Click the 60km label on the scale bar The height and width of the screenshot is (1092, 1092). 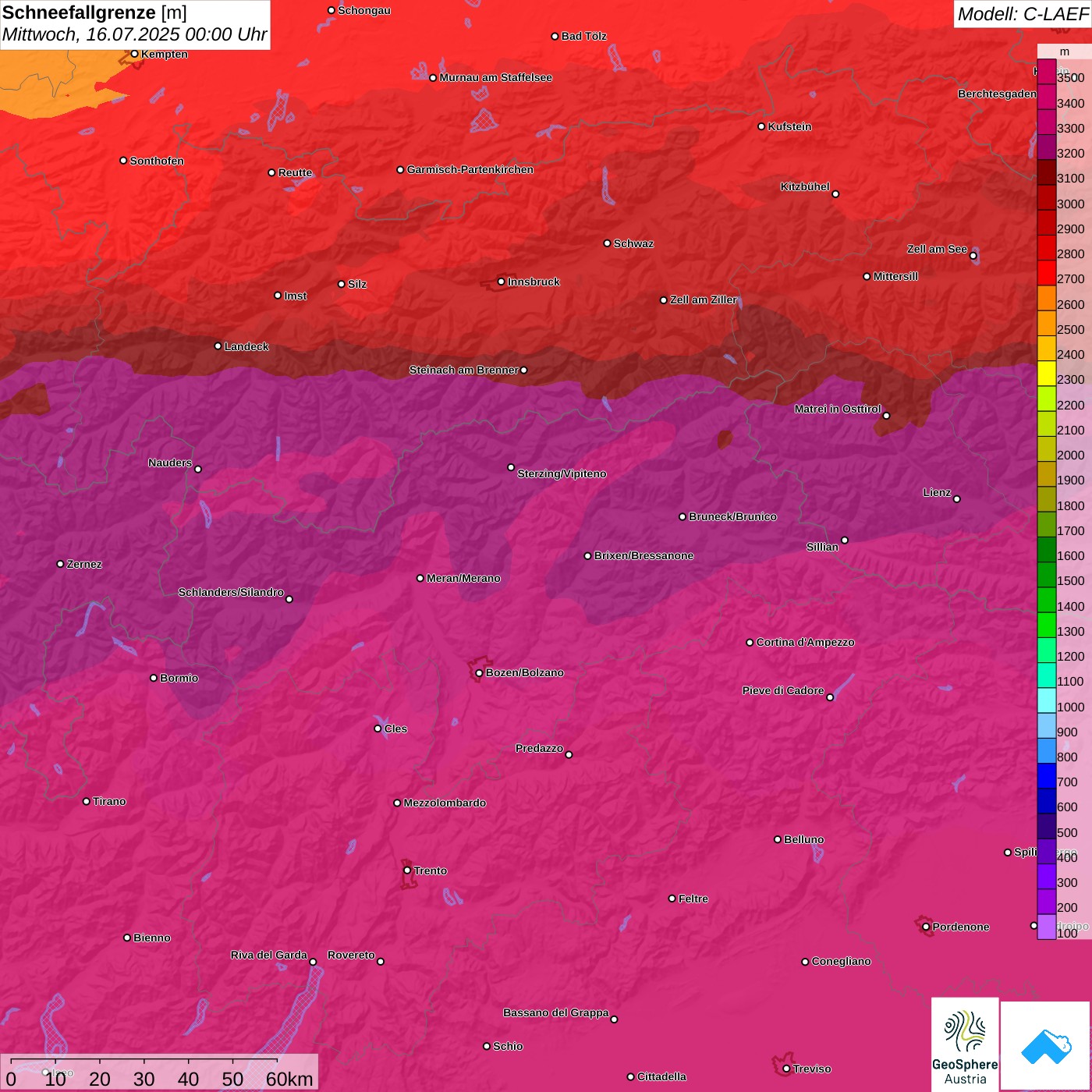pos(289,1079)
